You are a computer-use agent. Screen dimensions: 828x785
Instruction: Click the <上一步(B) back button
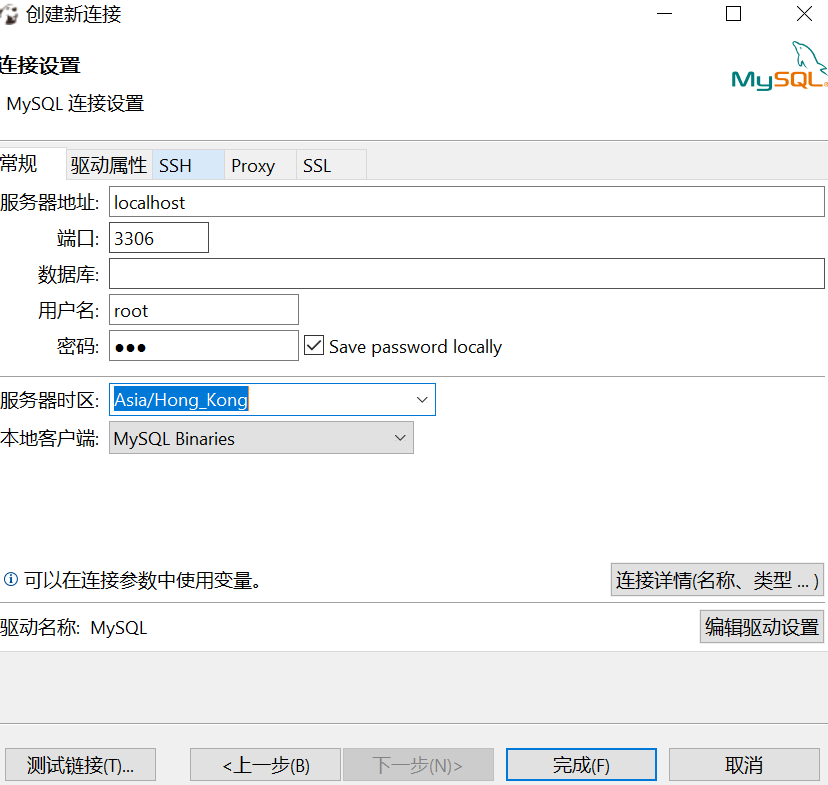(x=265, y=764)
